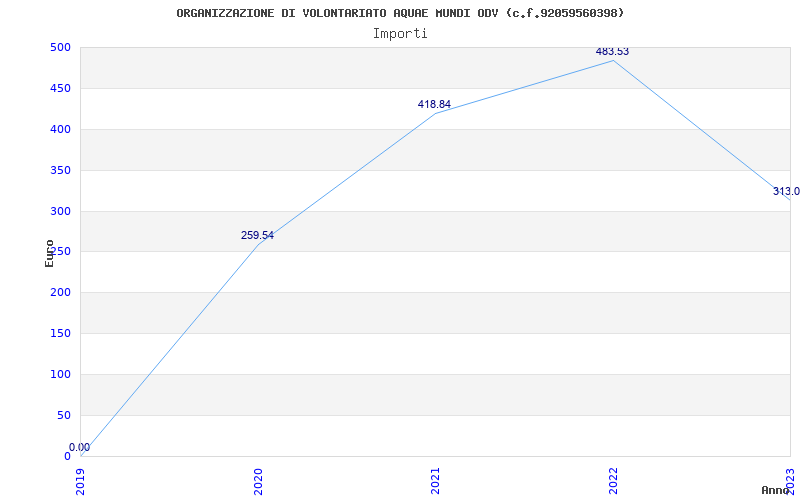Click the chart title ORGANIZZAZIONE DI VOLONTARIATO AQUAE MUNDI ODV
Screen dimensions: 800x500
click(x=400, y=13)
